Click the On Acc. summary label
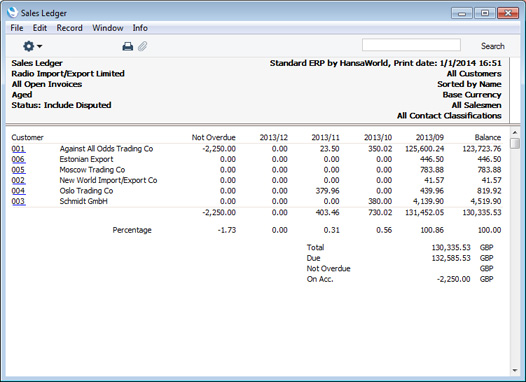 320,279
